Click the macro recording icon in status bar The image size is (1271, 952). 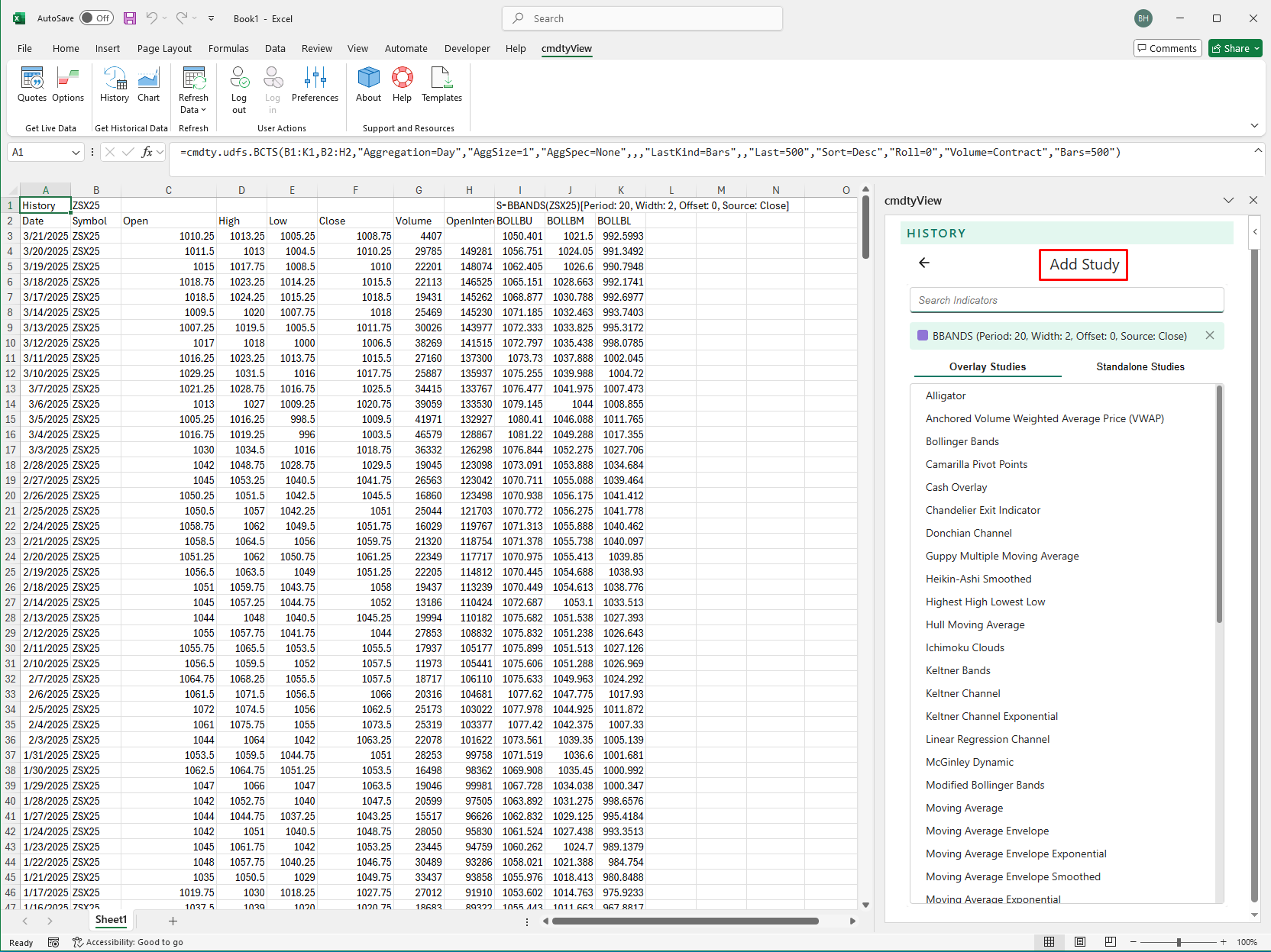pos(53,942)
